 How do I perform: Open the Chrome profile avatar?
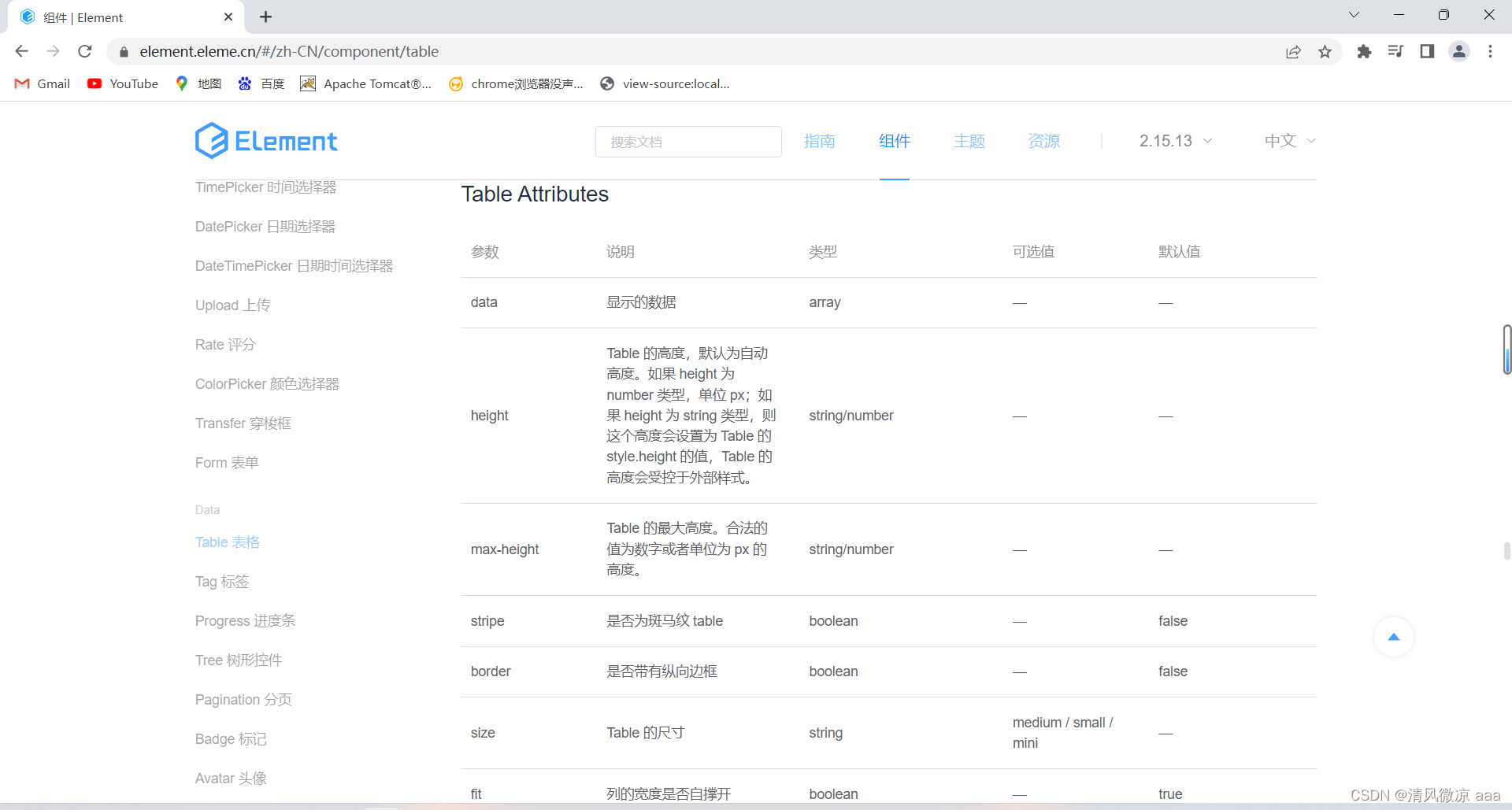coord(1459,51)
